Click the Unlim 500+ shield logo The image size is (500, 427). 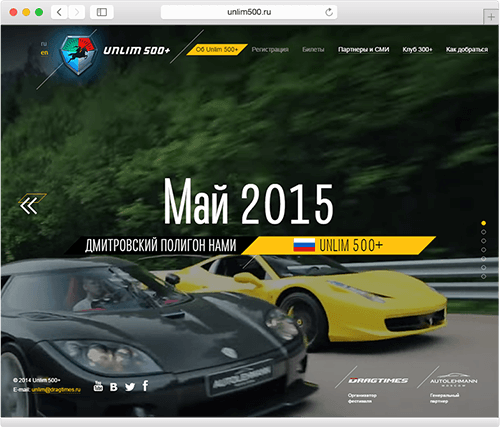79,55
